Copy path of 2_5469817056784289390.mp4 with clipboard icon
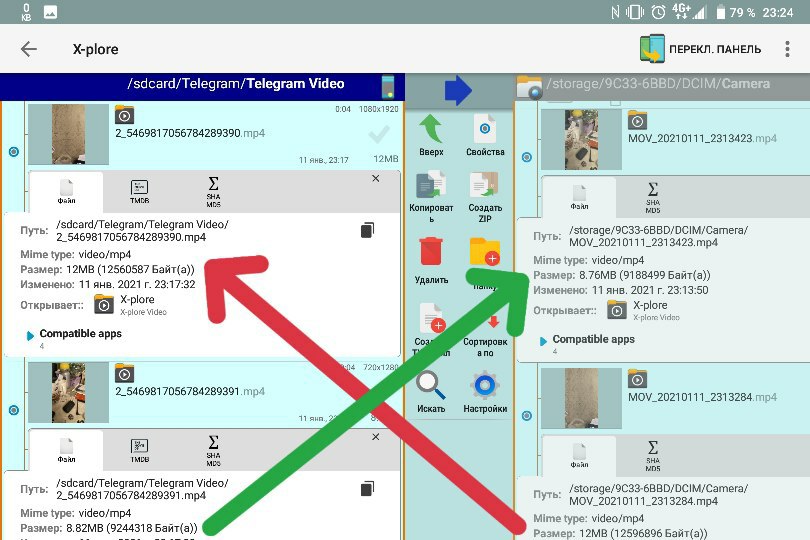This screenshot has width=810, height=540. [367, 230]
